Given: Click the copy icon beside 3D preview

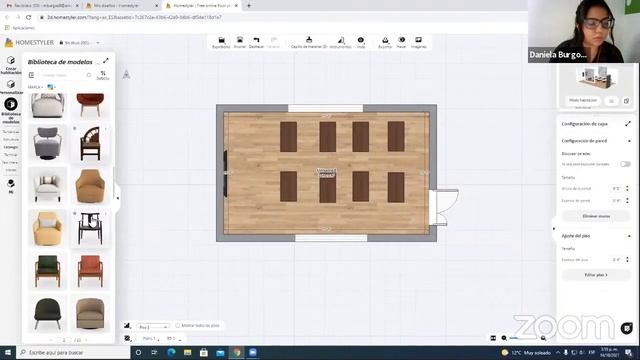Looking at the screenshot, I should coord(627,101).
